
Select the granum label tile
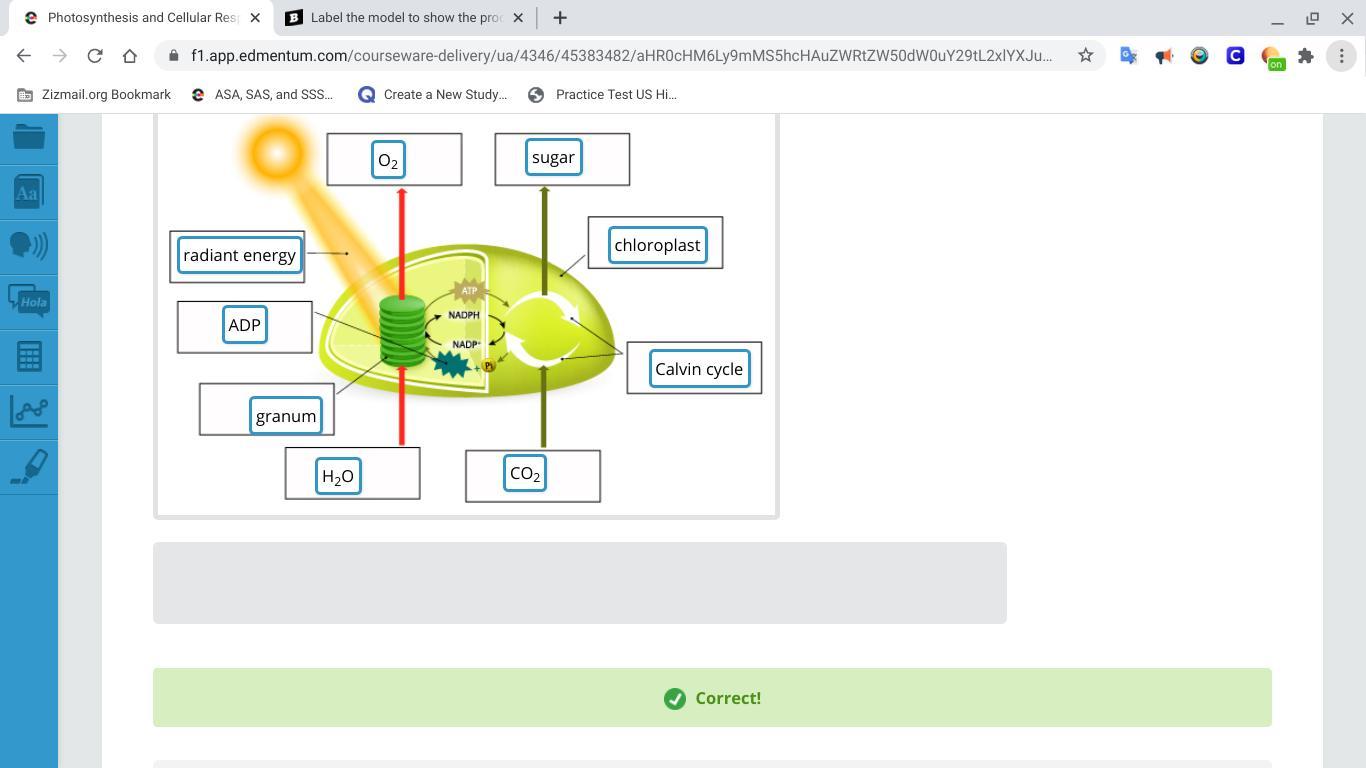pos(286,416)
